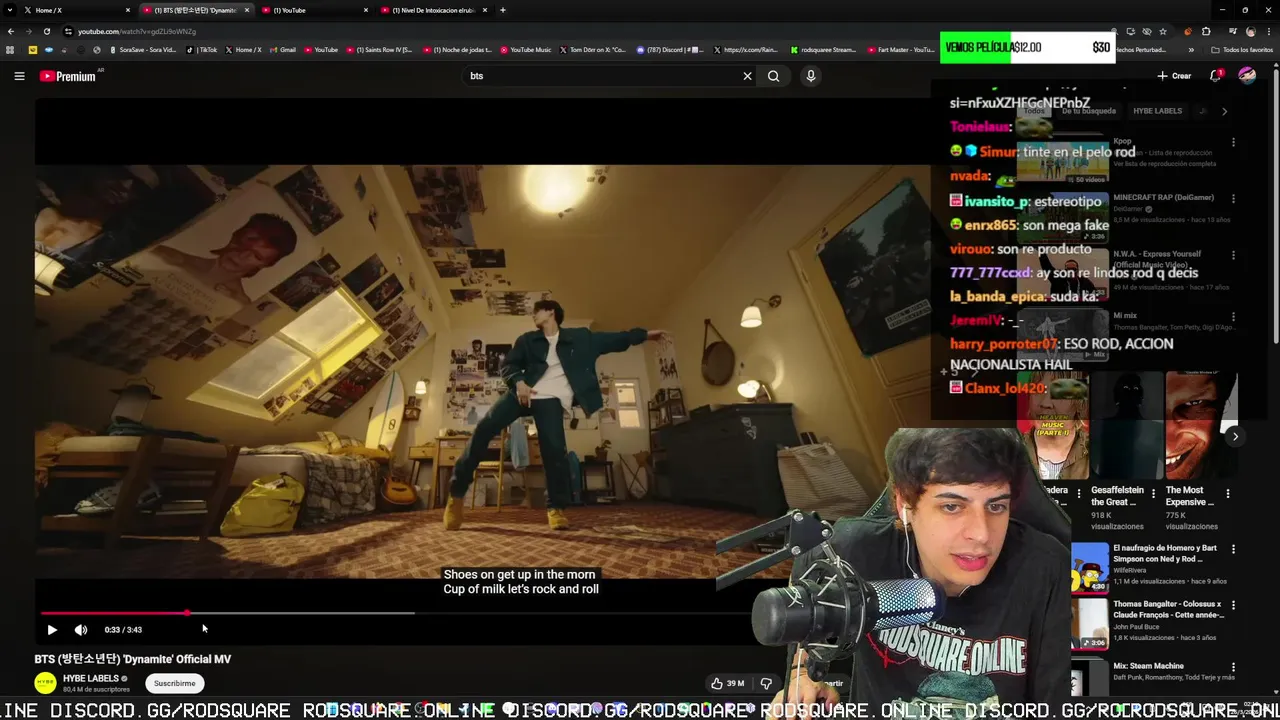Open the YouTube hamburger guide menu
The width and height of the screenshot is (1280, 720).
pos(19,76)
